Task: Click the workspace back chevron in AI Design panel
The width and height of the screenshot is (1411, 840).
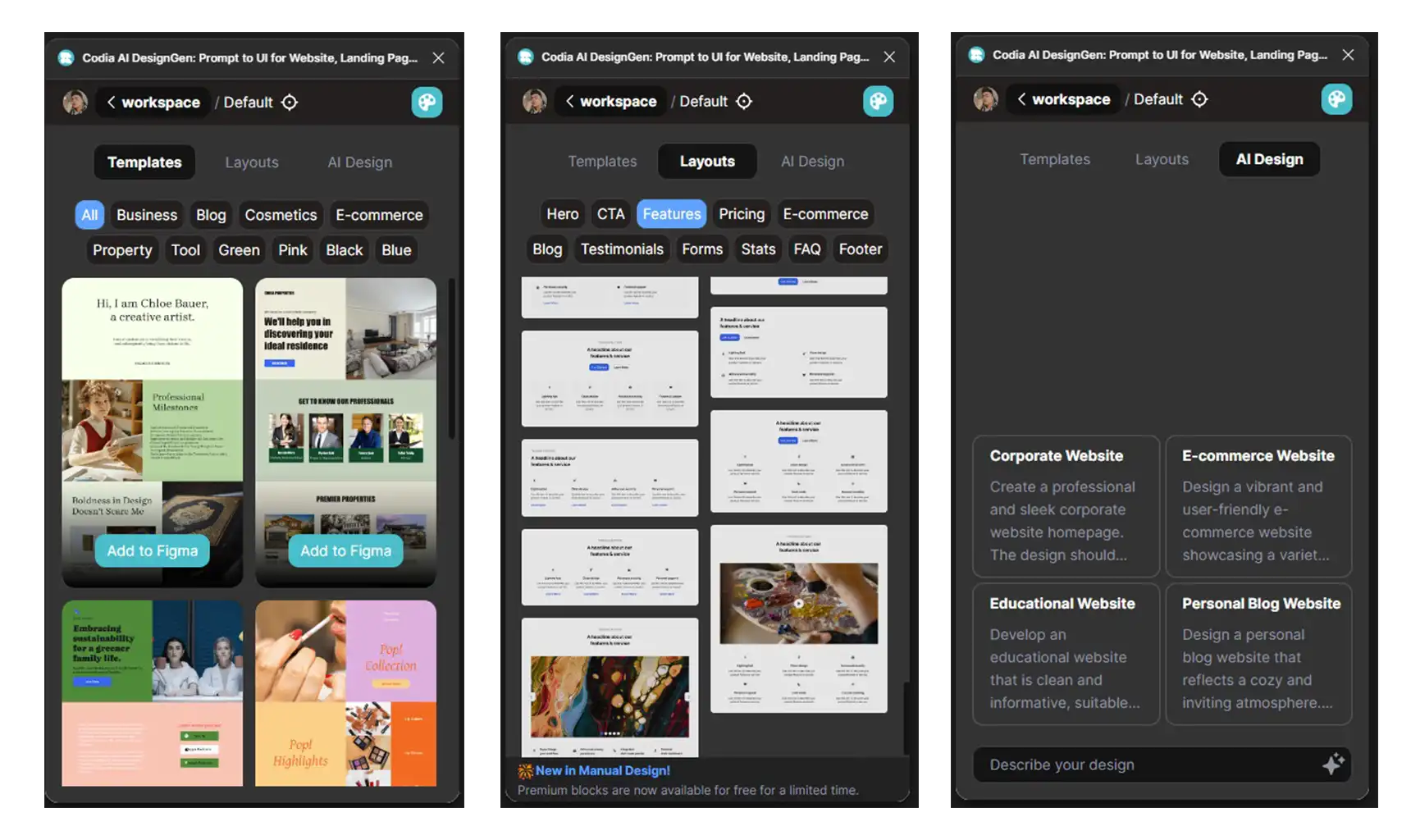Action: click(1021, 99)
